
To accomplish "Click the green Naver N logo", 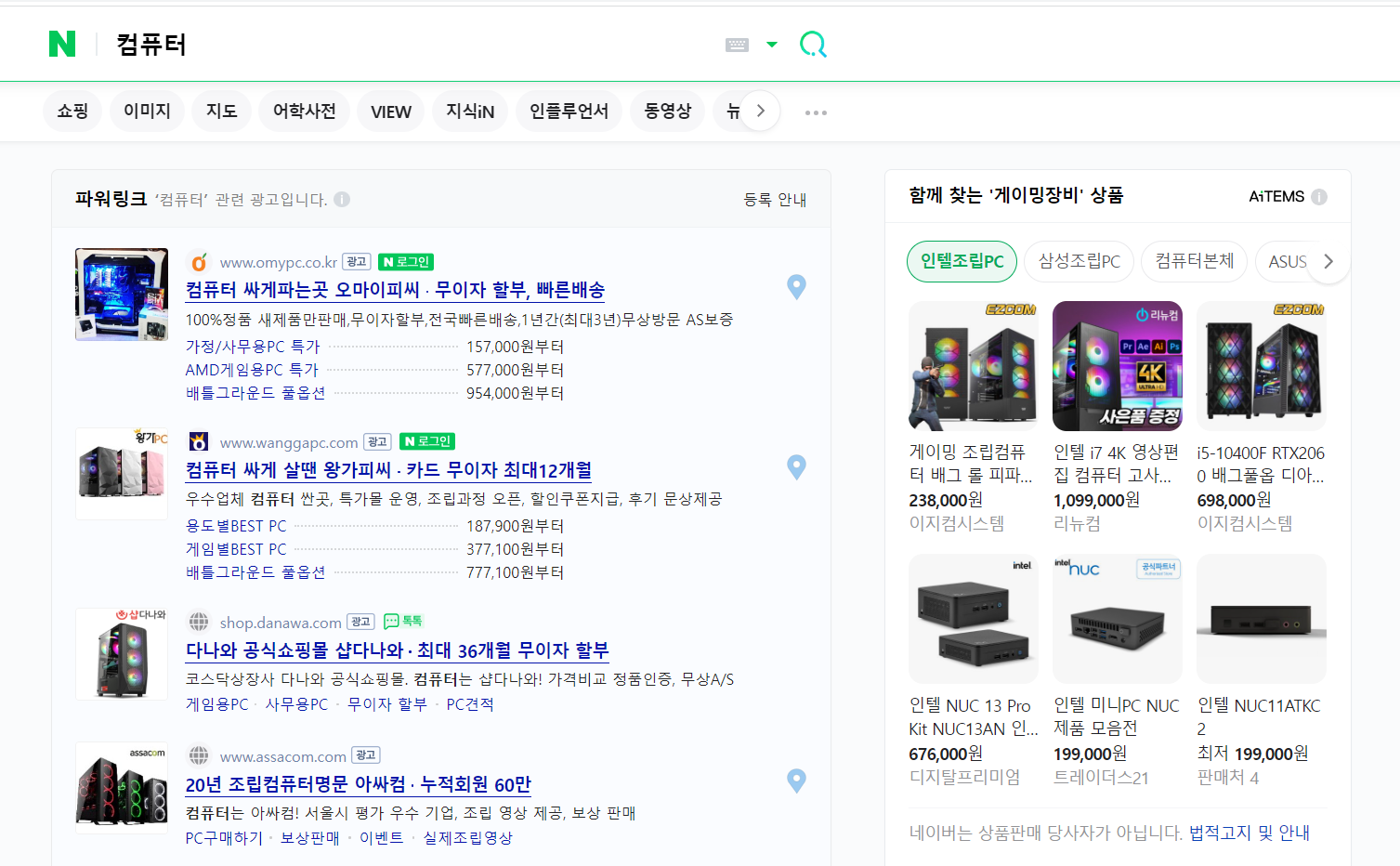I will coord(62,44).
